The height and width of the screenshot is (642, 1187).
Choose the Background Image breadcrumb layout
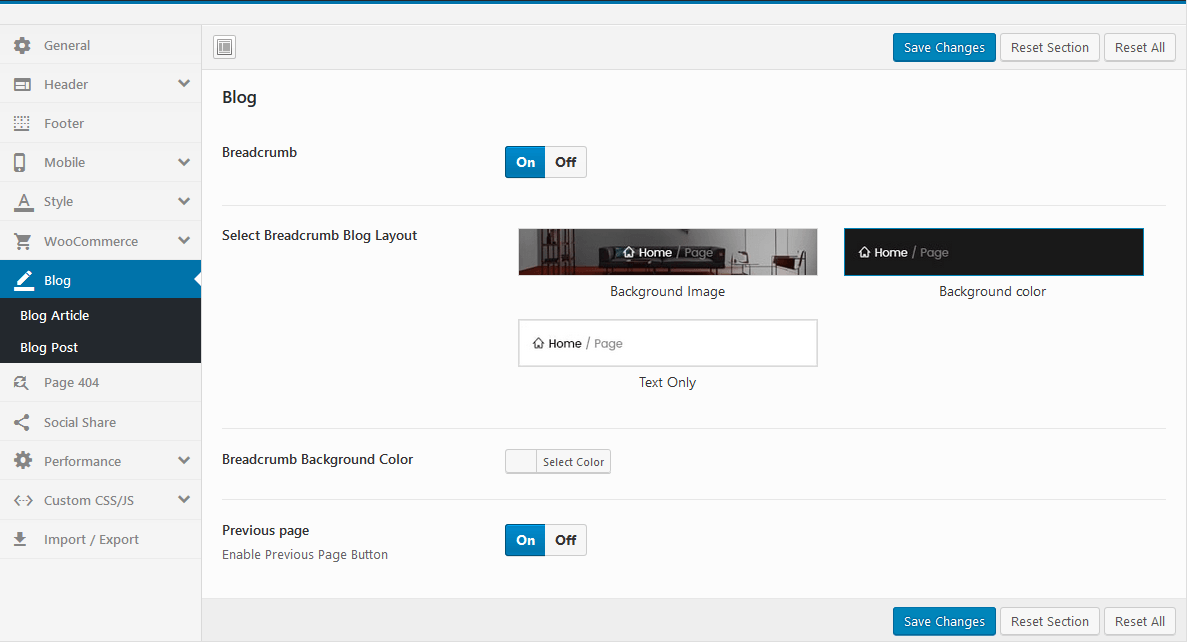coord(668,252)
